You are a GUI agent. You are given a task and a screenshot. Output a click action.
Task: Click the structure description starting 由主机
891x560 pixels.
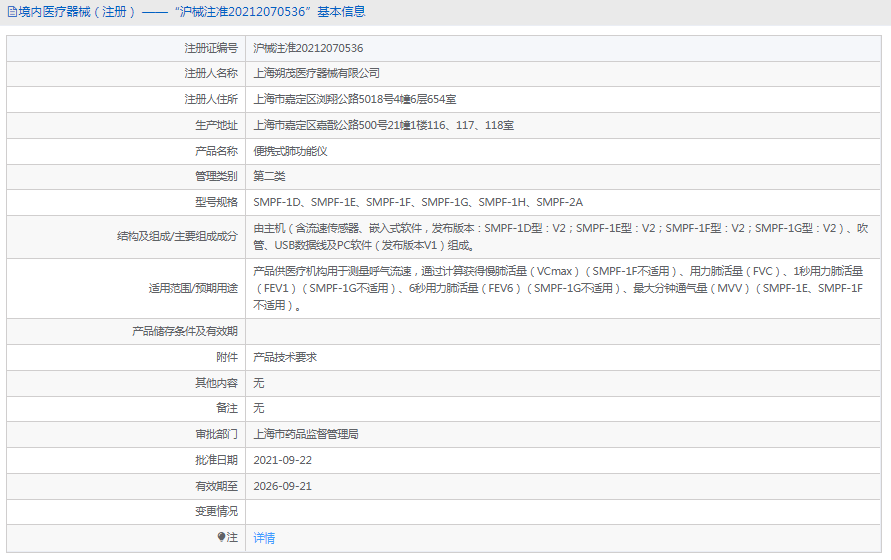[561, 237]
